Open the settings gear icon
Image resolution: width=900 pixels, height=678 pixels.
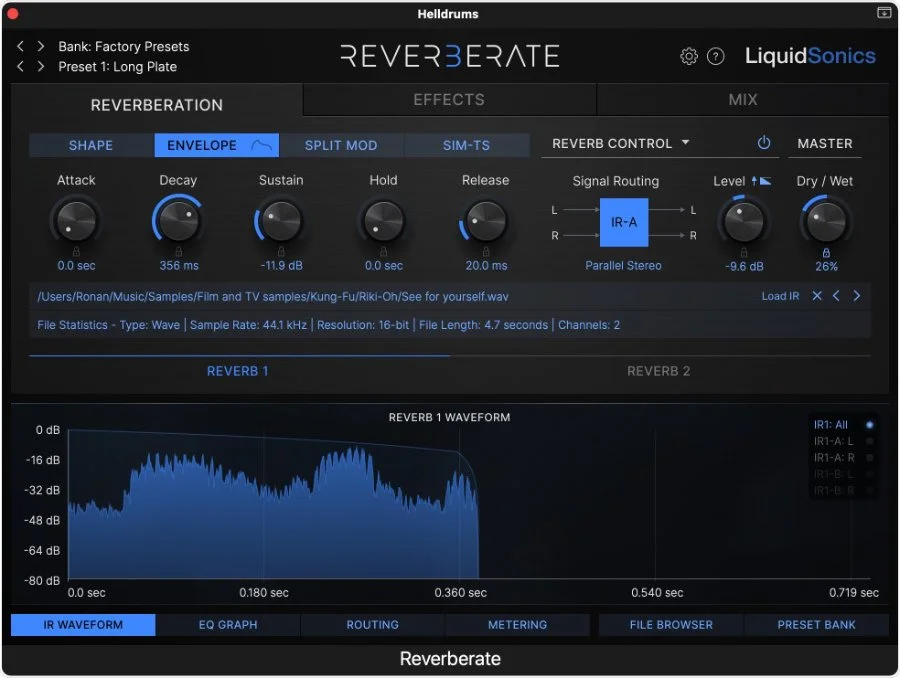tap(689, 56)
